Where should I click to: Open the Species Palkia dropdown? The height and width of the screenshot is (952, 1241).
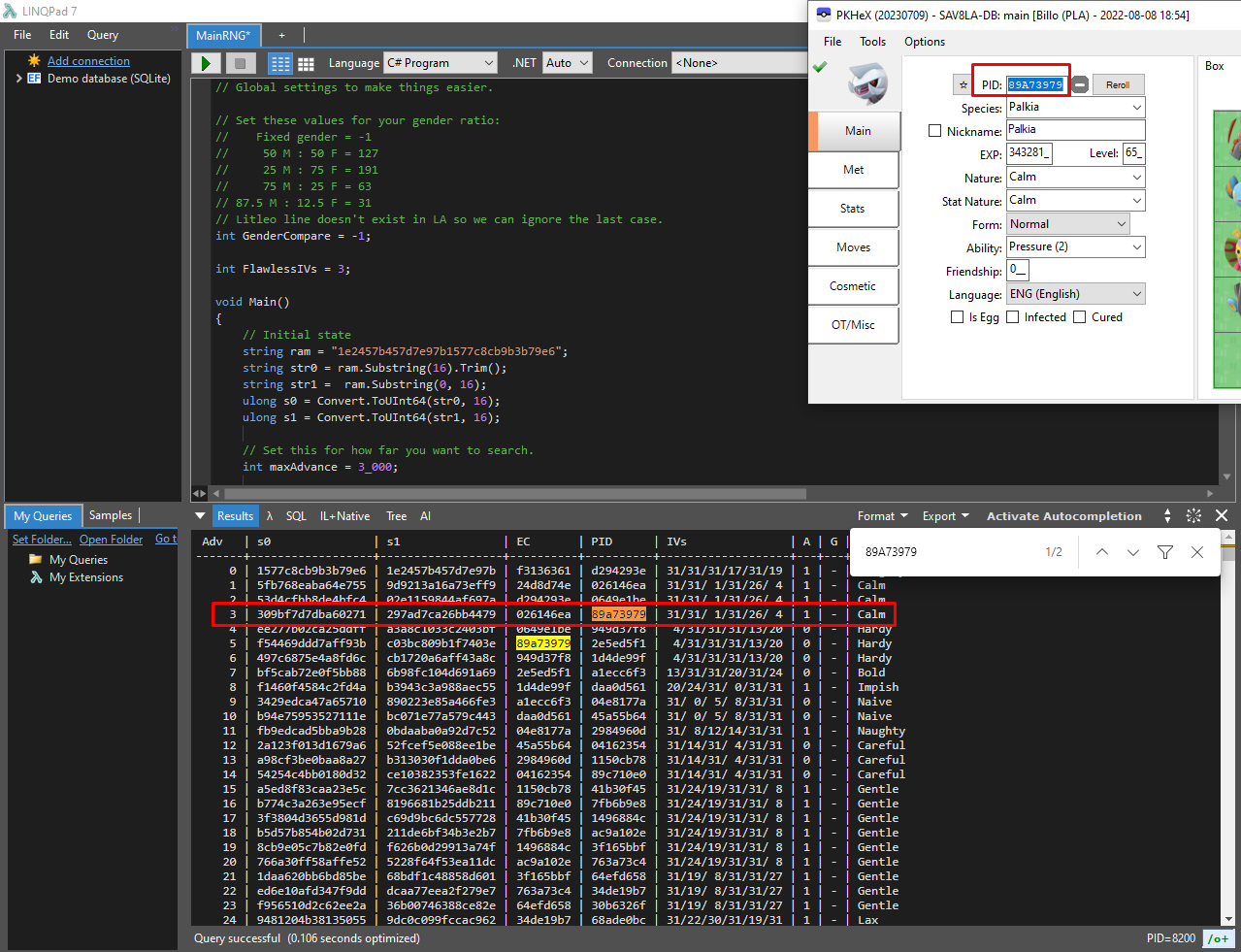[1075, 108]
